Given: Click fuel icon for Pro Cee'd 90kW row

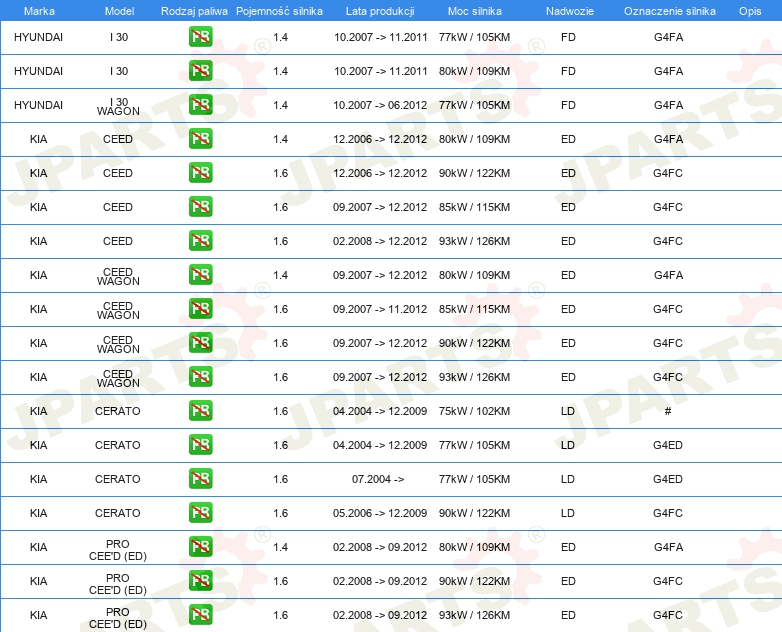Looking at the screenshot, I should point(200,581).
